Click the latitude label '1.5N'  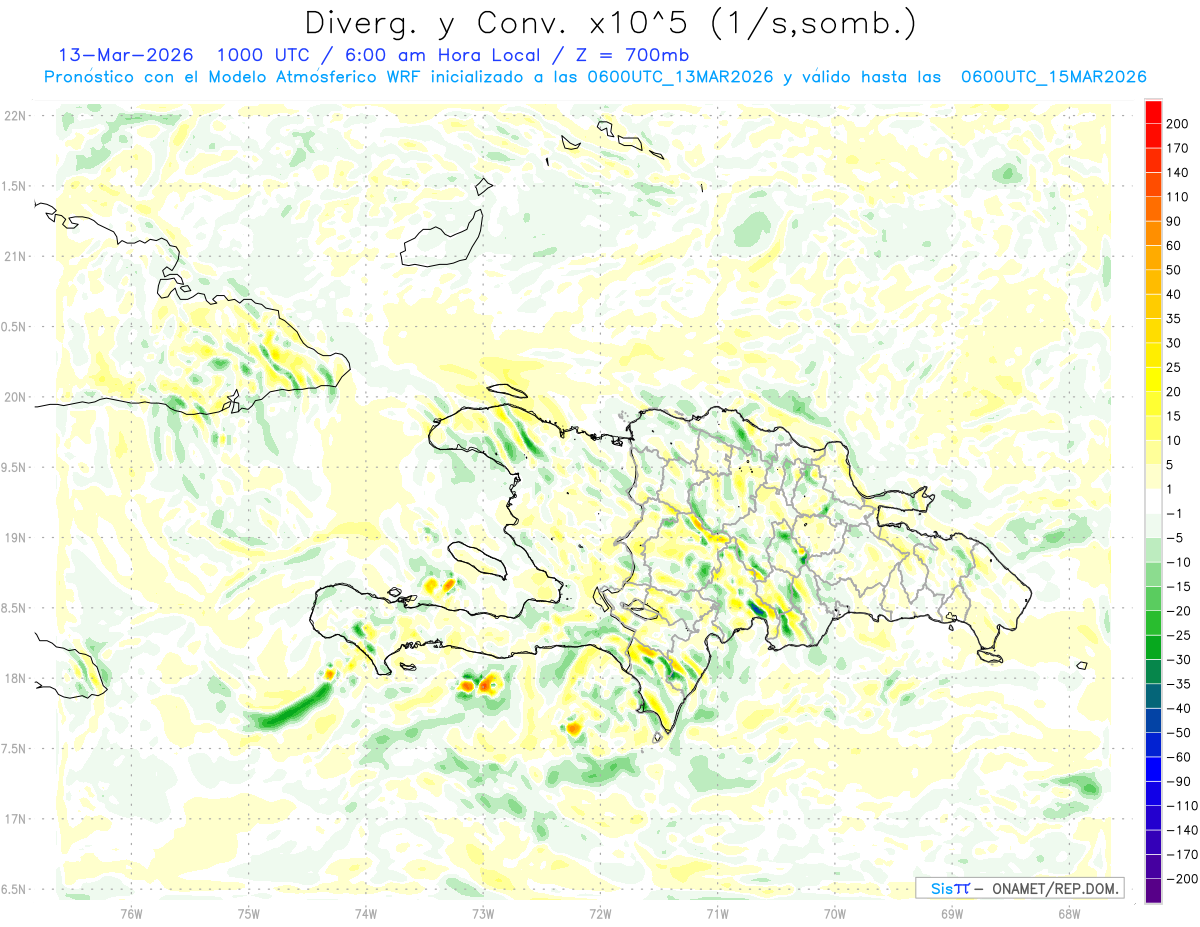coord(14,186)
